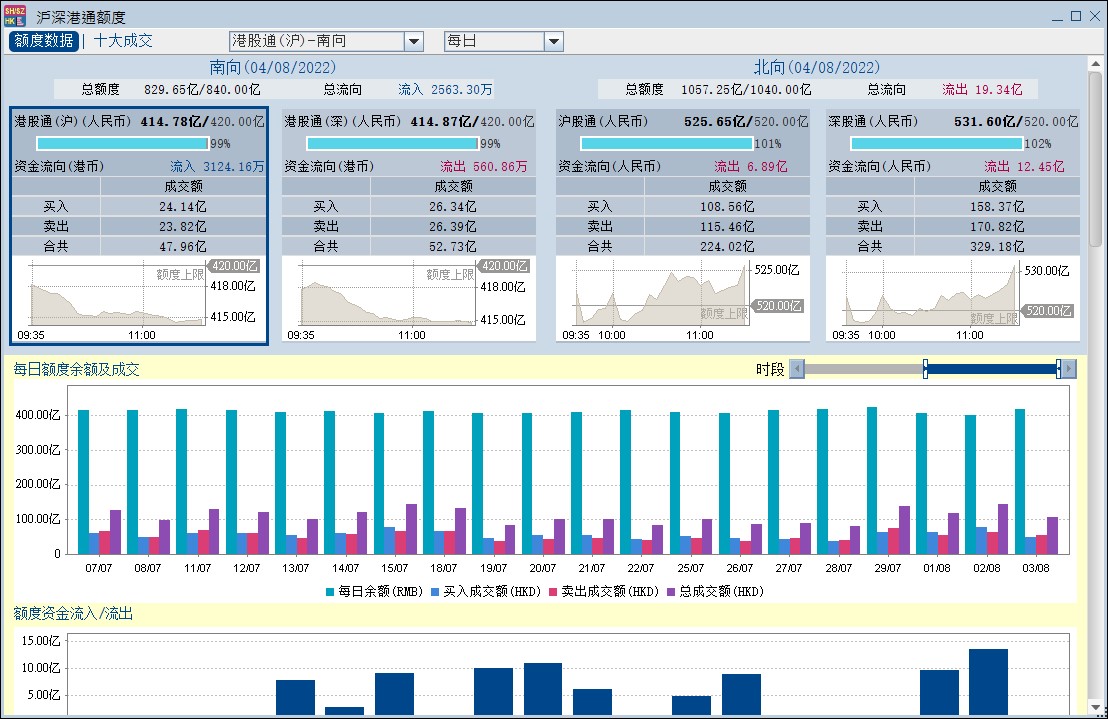
Task: Click the vertical scrollbar on the right
Action: (x=1095, y=160)
